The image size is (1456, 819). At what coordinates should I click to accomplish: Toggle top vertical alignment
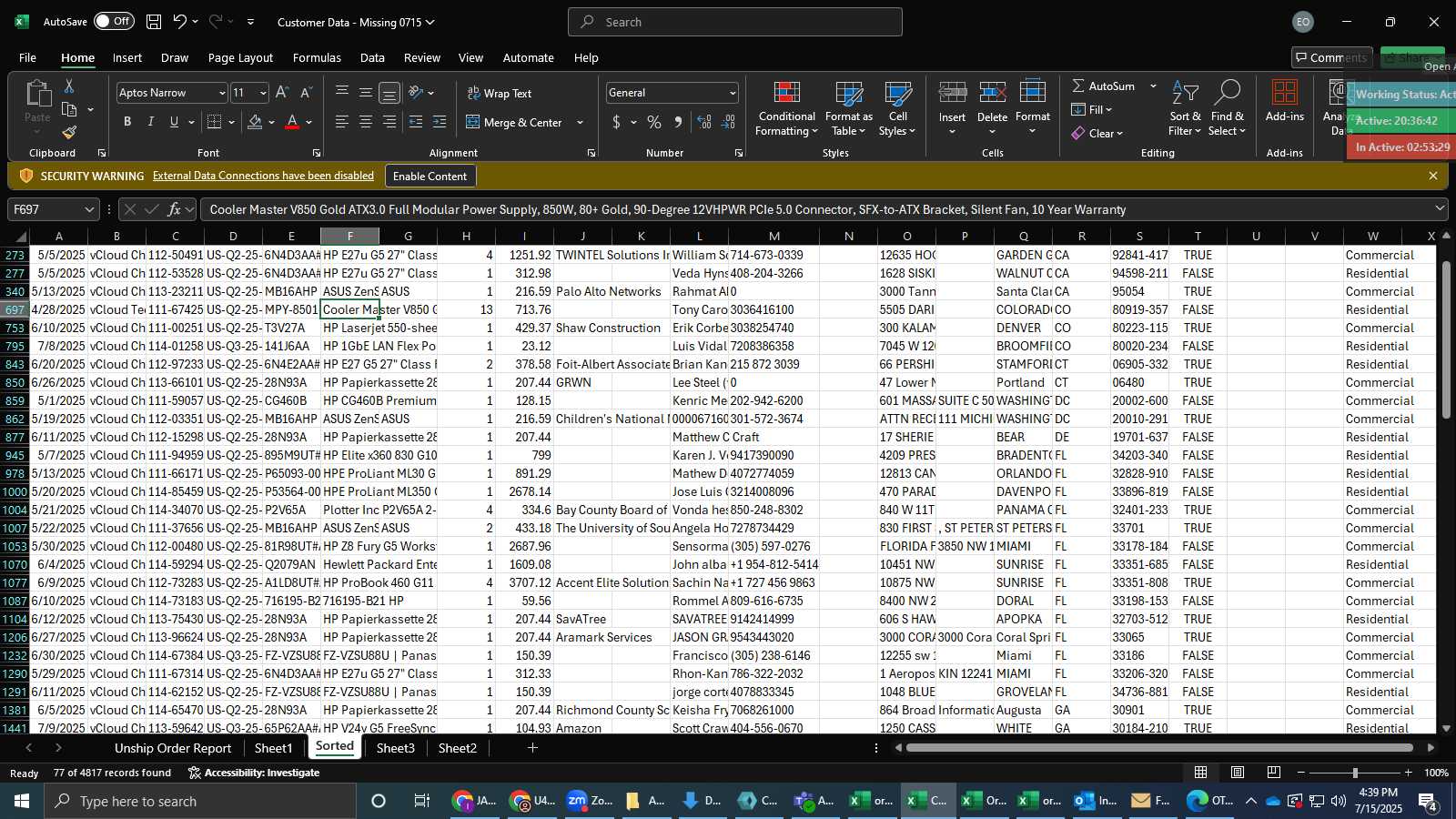click(x=342, y=93)
